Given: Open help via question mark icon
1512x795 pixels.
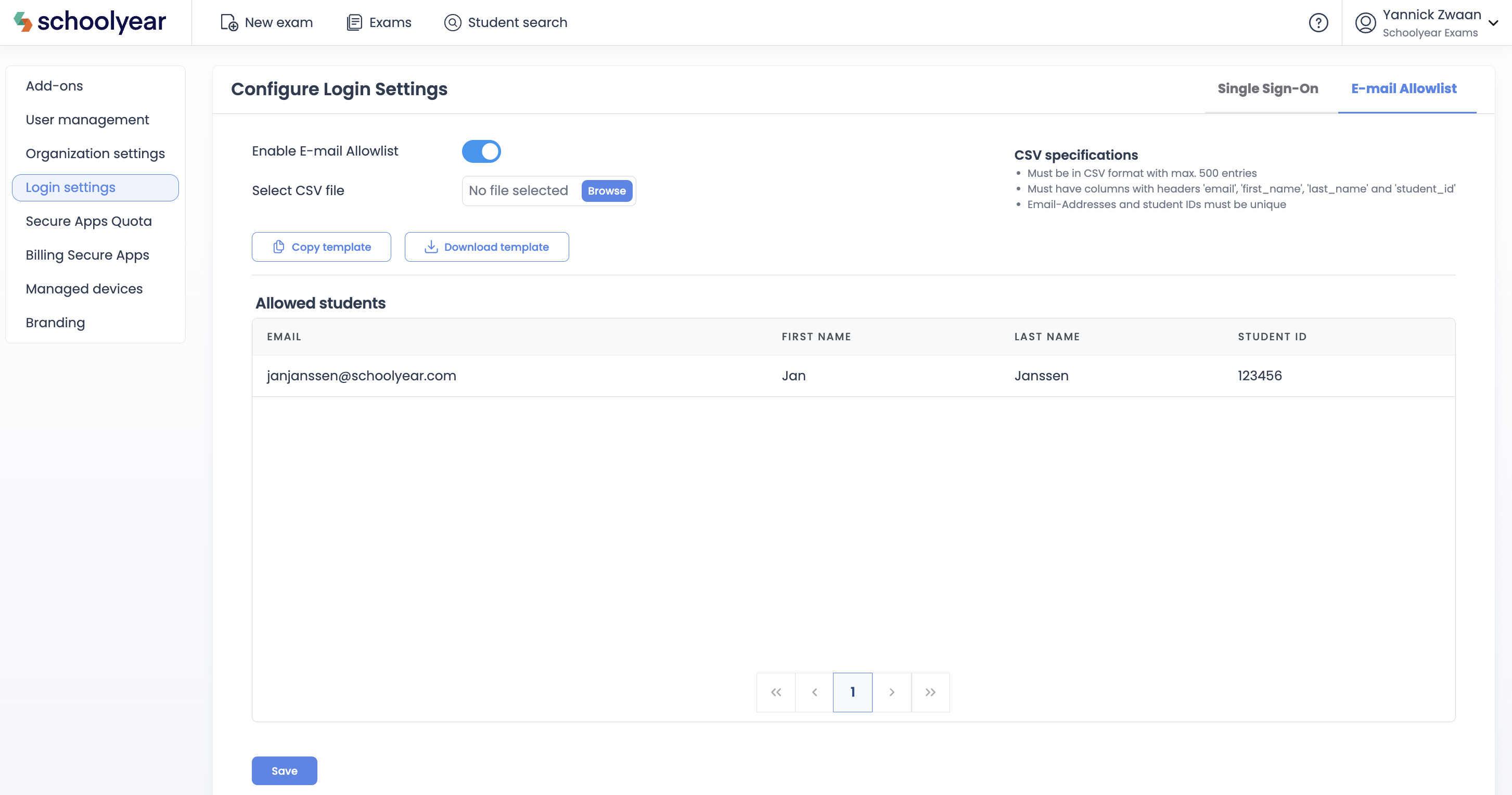Looking at the screenshot, I should coord(1318,22).
